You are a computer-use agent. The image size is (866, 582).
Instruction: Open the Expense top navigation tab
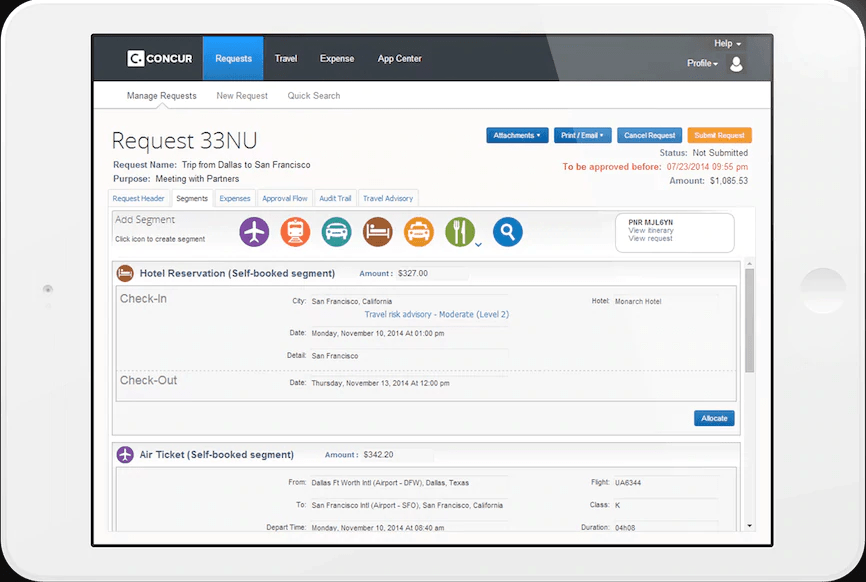tap(337, 59)
